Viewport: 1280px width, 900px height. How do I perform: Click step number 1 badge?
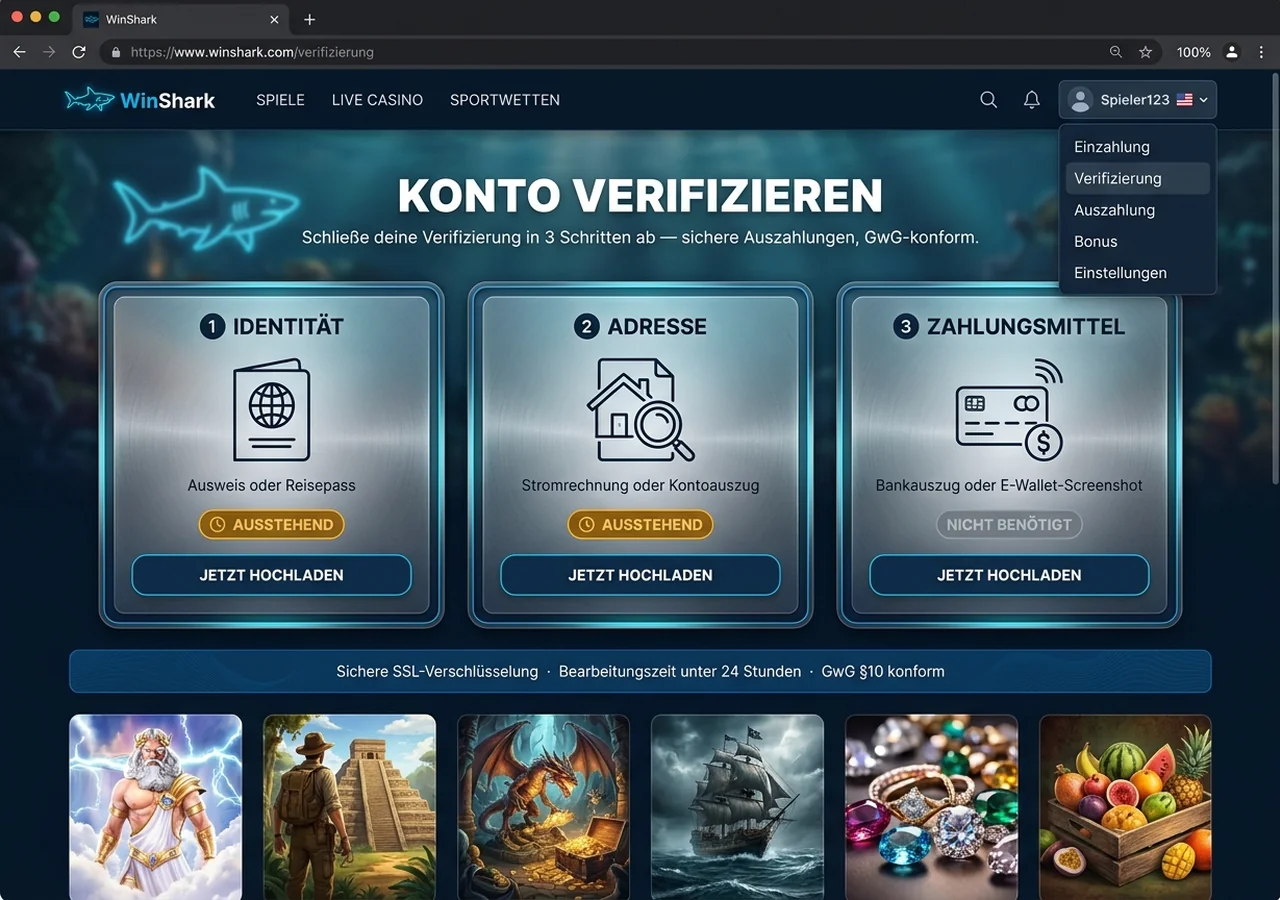212,326
